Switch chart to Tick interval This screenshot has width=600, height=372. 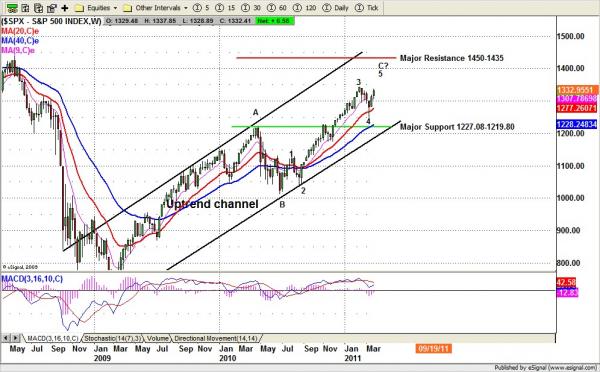pyautogui.click(x=366, y=8)
